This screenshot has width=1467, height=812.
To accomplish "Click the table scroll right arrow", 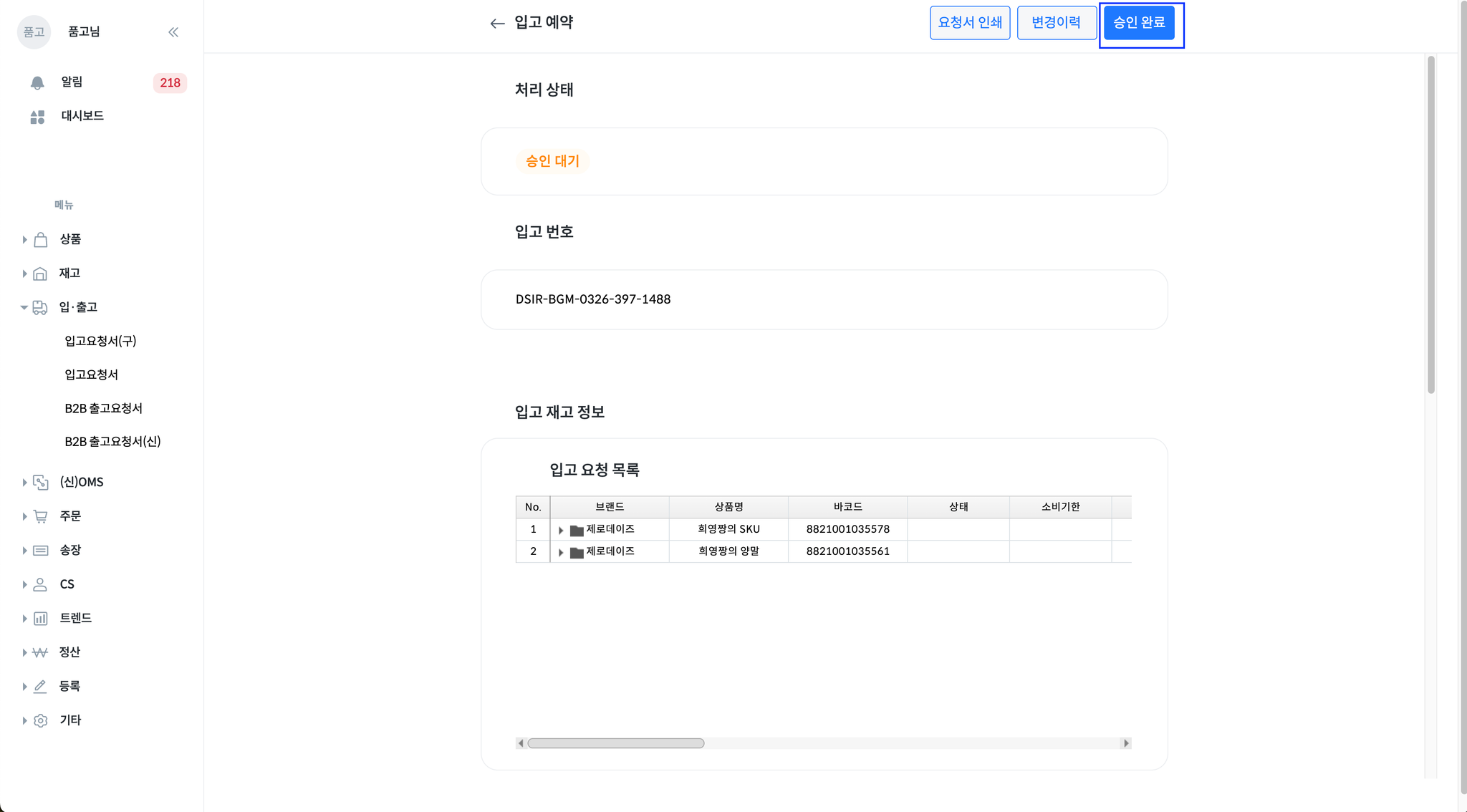I will pyautogui.click(x=1126, y=743).
